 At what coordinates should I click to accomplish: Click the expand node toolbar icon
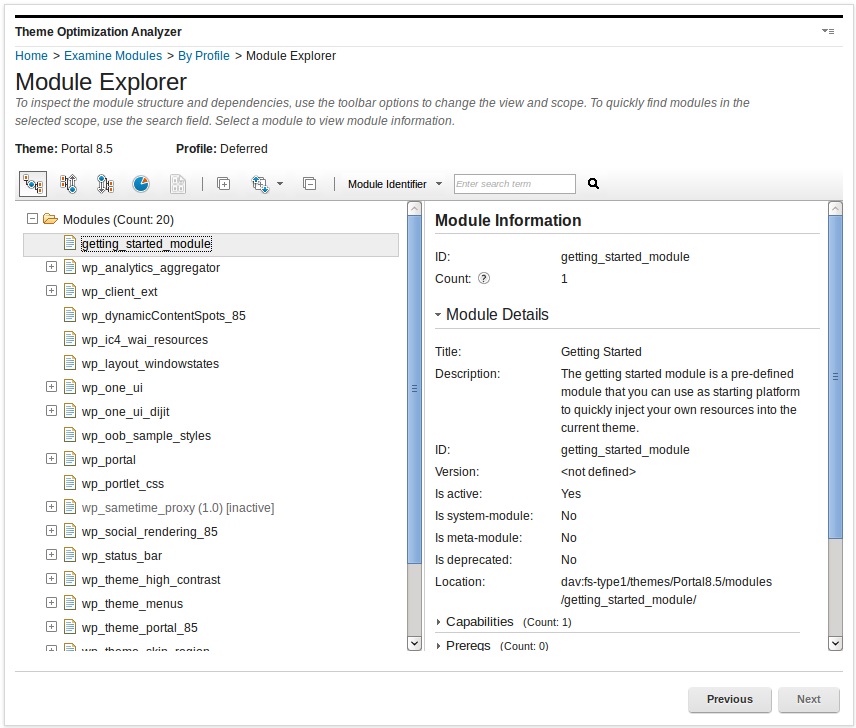coord(223,183)
